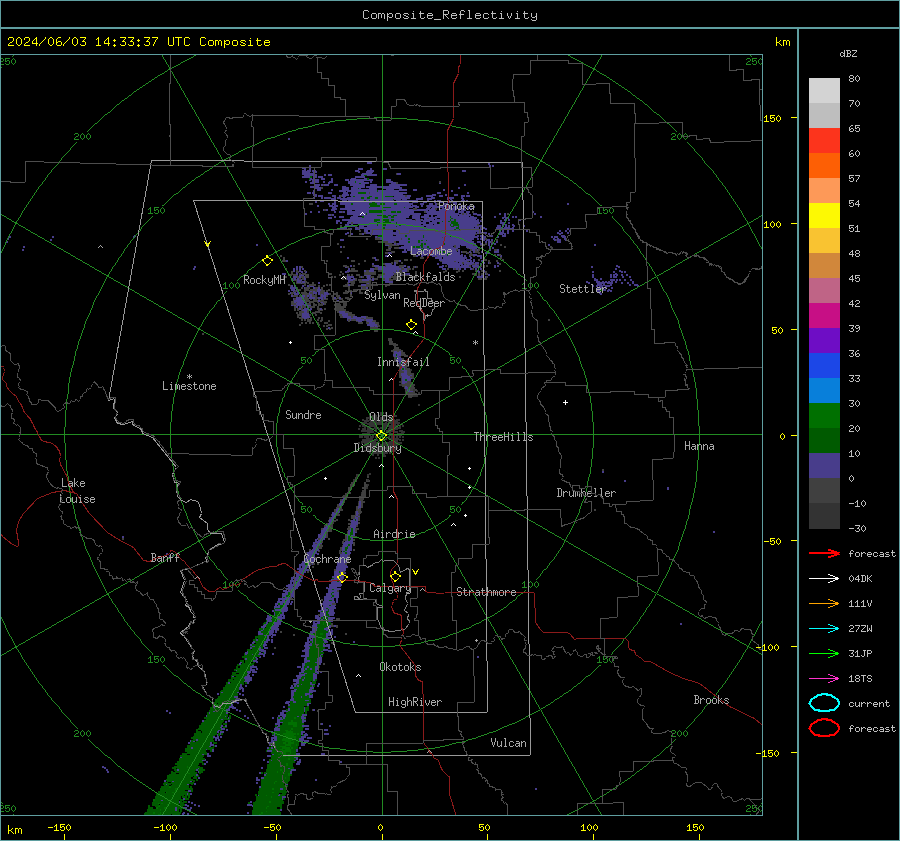Image resolution: width=900 pixels, height=841 pixels.
Task: Click the RockyMH map label
Action: click(x=264, y=280)
